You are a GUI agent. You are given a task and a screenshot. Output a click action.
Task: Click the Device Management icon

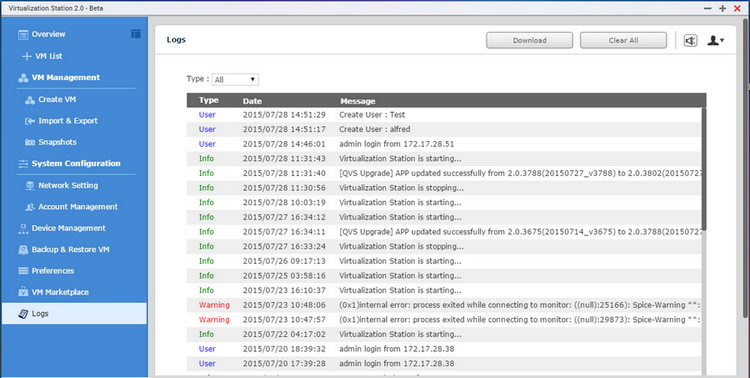click(x=23, y=228)
